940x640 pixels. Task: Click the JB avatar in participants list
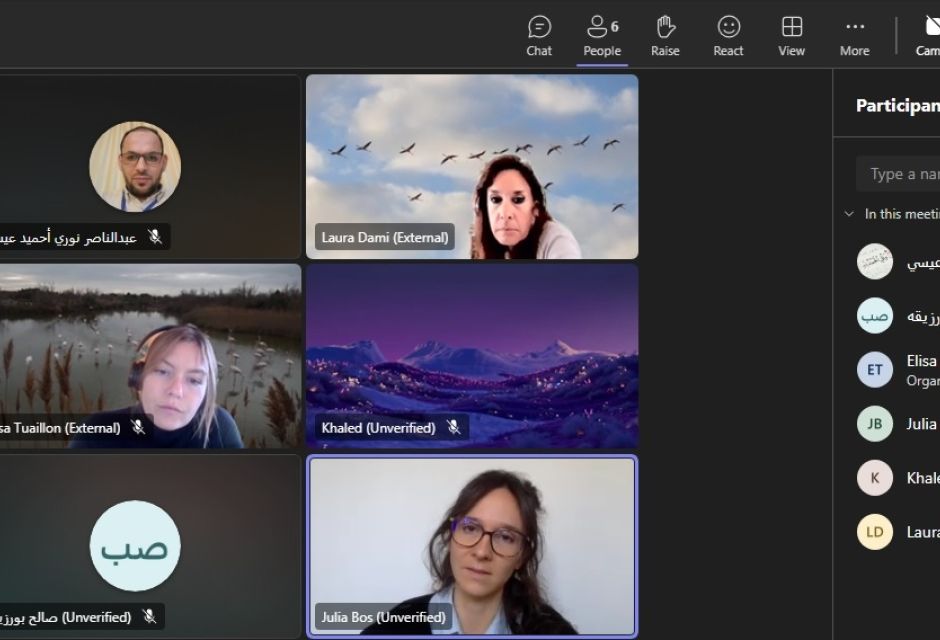click(x=875, y=424)
